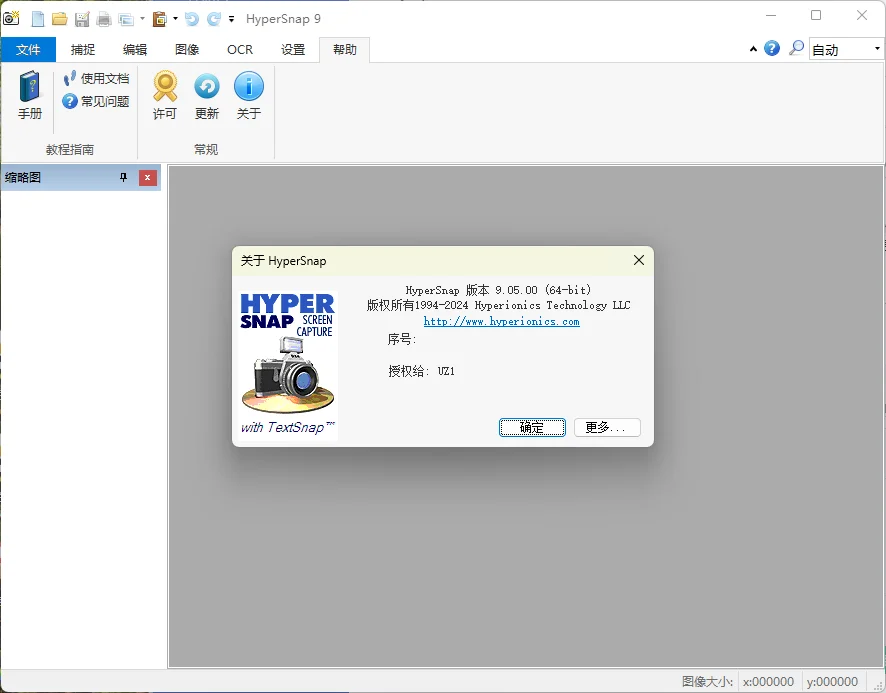
Task: Click the Print icon in quick access toolbar
Action: tap(105, 18)
